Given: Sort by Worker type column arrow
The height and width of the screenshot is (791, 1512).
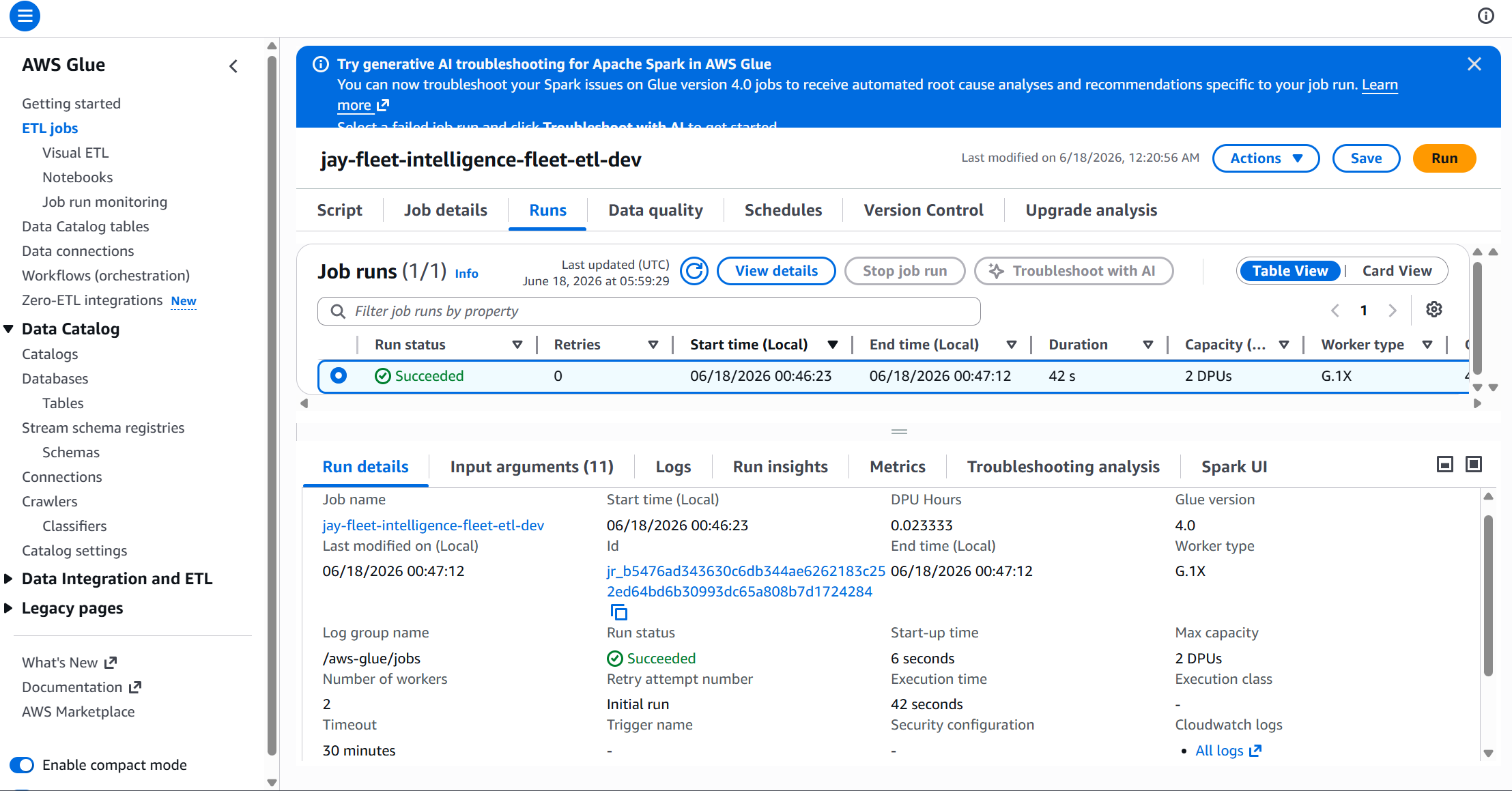Looking at the screenshot, I should pyautogui.click(x=1427, y=345).
